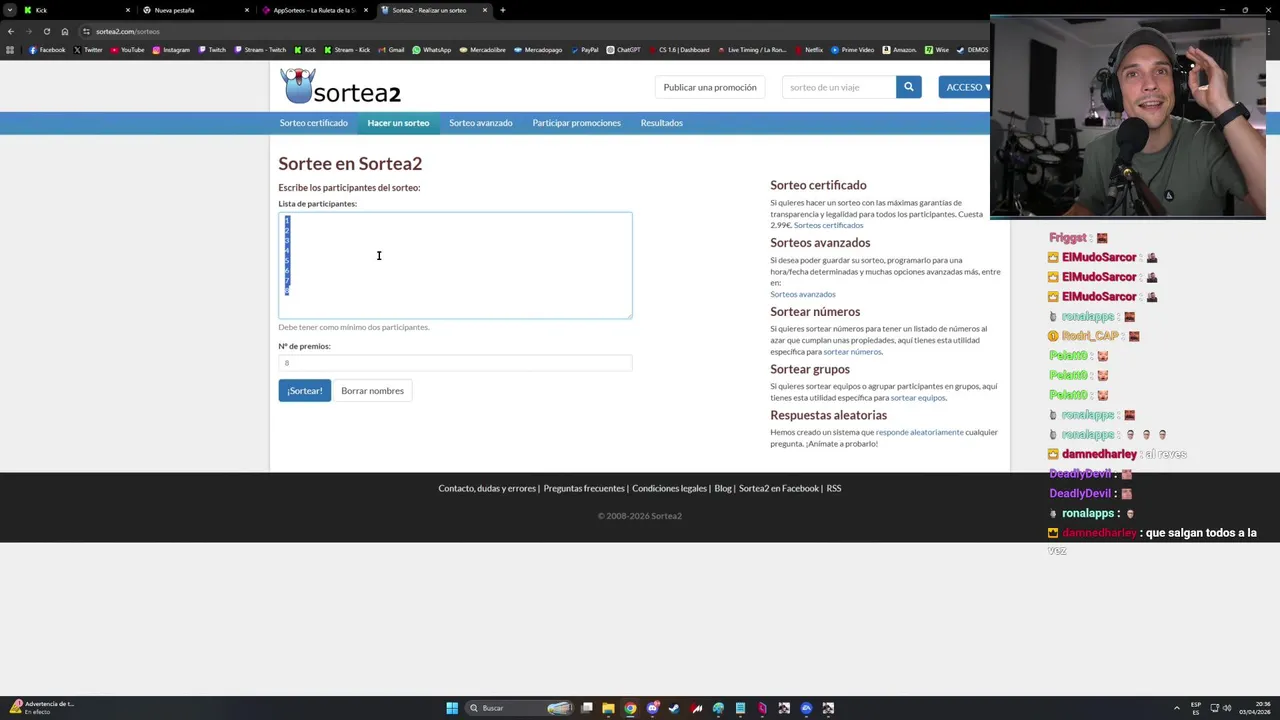The height and width of the screenshot is (720, 1280).
Task: Open the tab search dropdown arrow
Action: click(10, 10)
